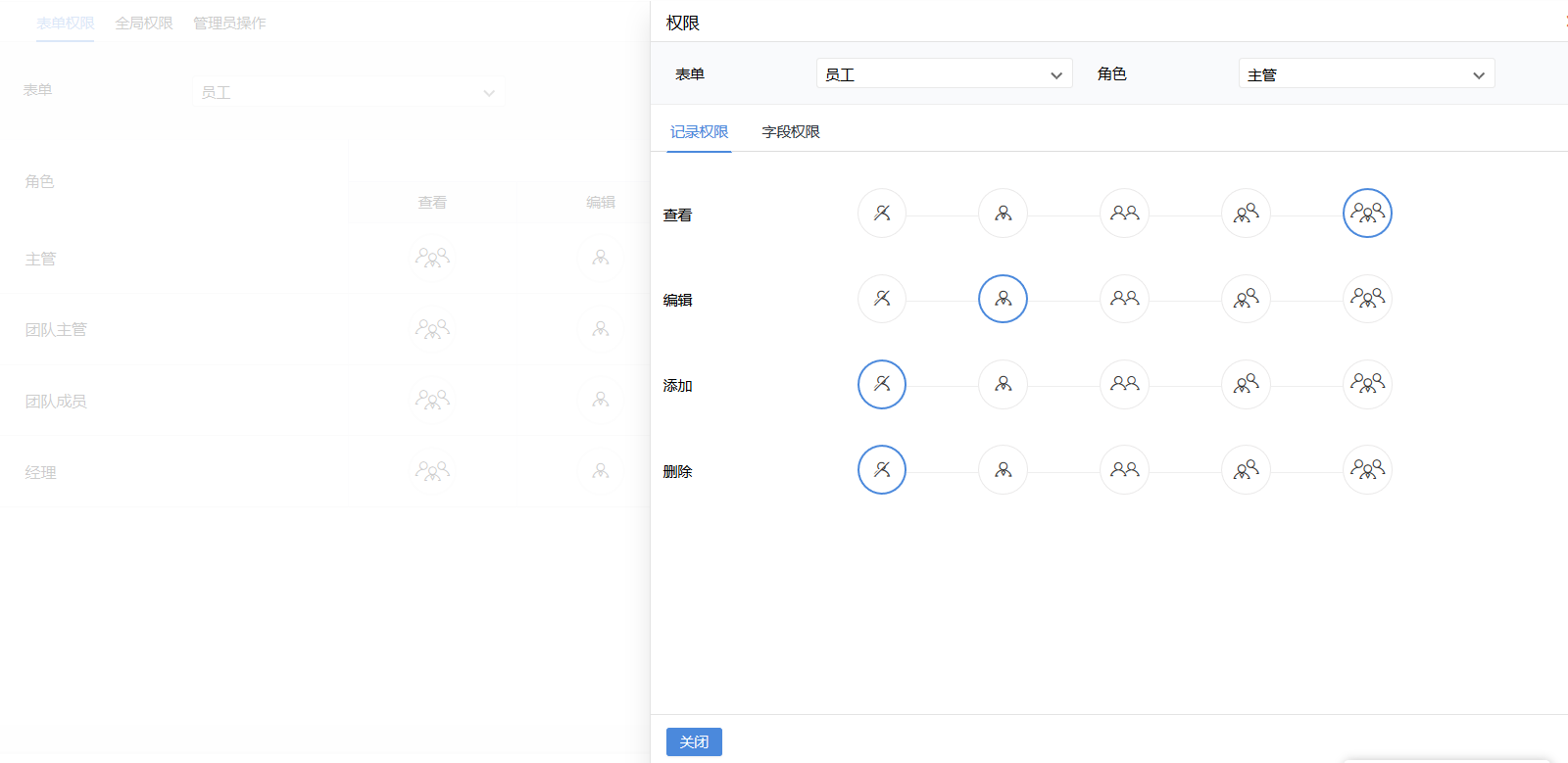Expand the background 表单 selector on left

[348, 92]
